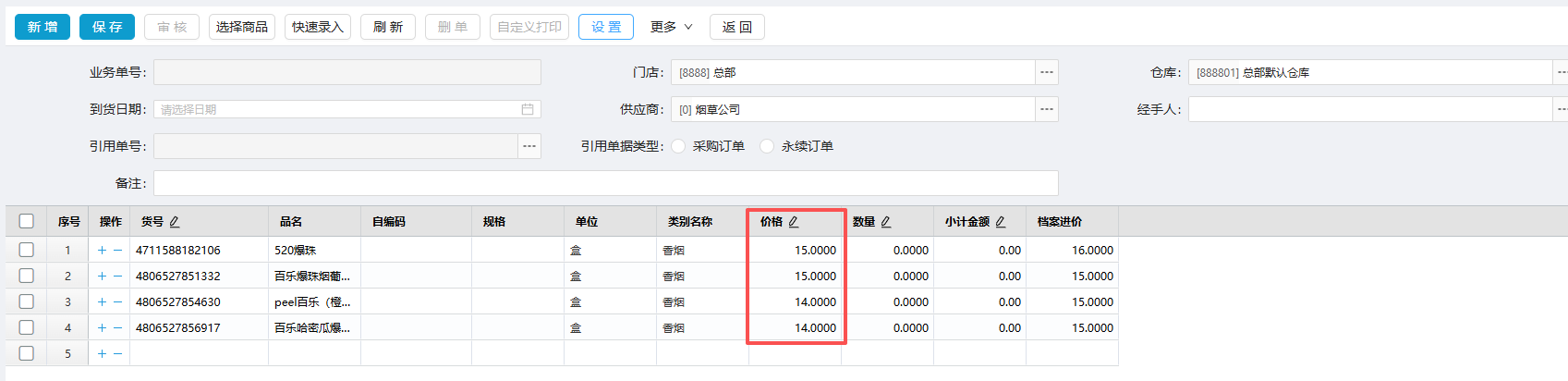Viewport: 1568px width, 381px height.
Task: Open the 更多 dropdown menu
Action: point(671,27)
